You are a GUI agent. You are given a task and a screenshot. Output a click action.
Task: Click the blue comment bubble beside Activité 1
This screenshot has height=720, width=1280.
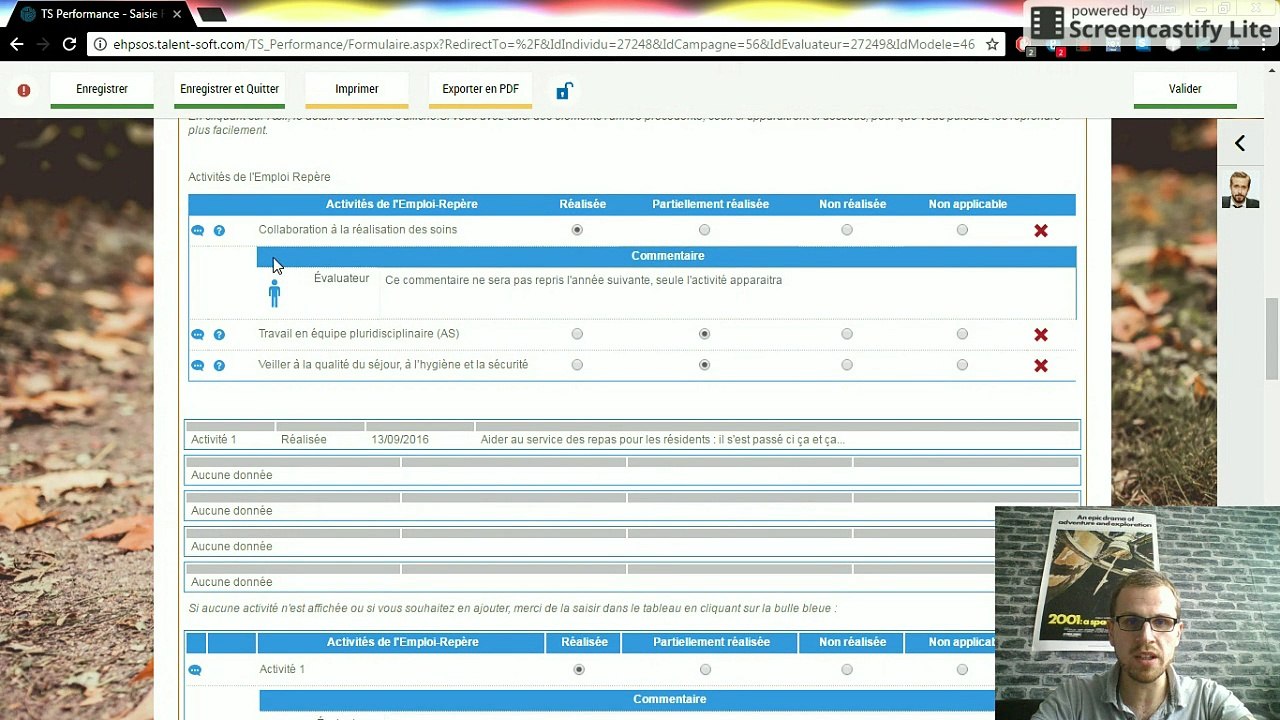195,670
